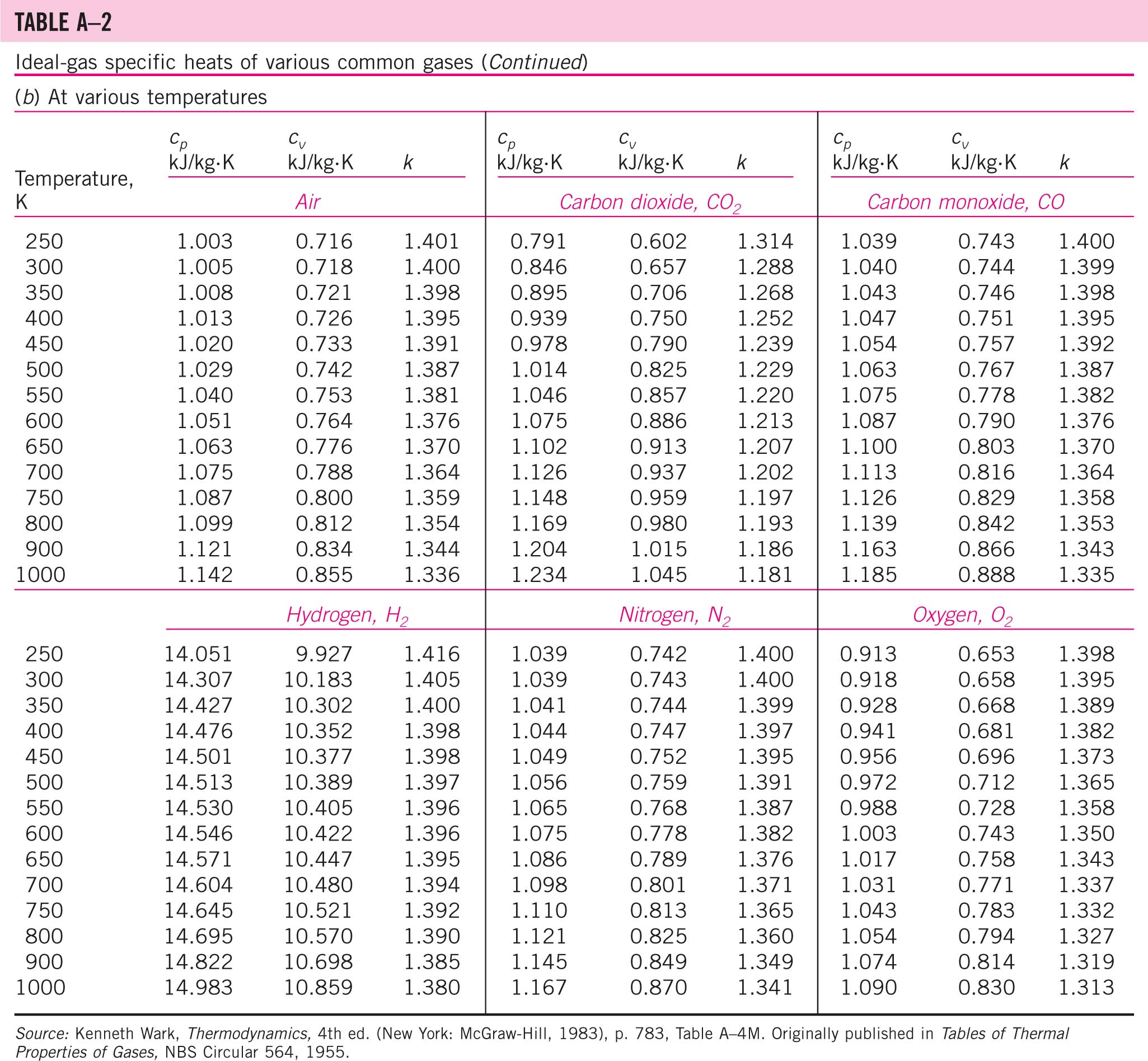This screenshot has width=1148, height=1061.
Task: Click the Nitrogen, N2 heading
Action: [x=675, y=615]
